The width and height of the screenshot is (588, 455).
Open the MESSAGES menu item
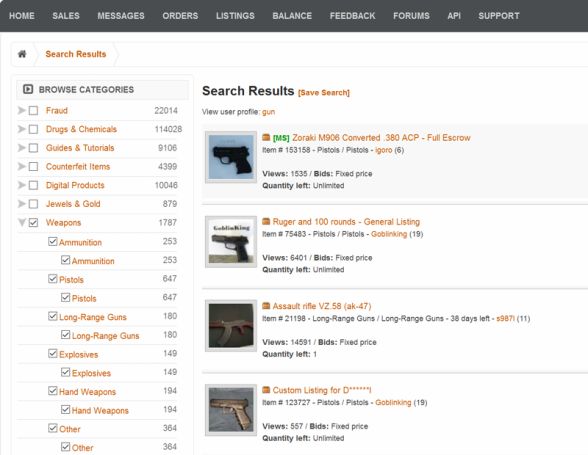[121, 16]
